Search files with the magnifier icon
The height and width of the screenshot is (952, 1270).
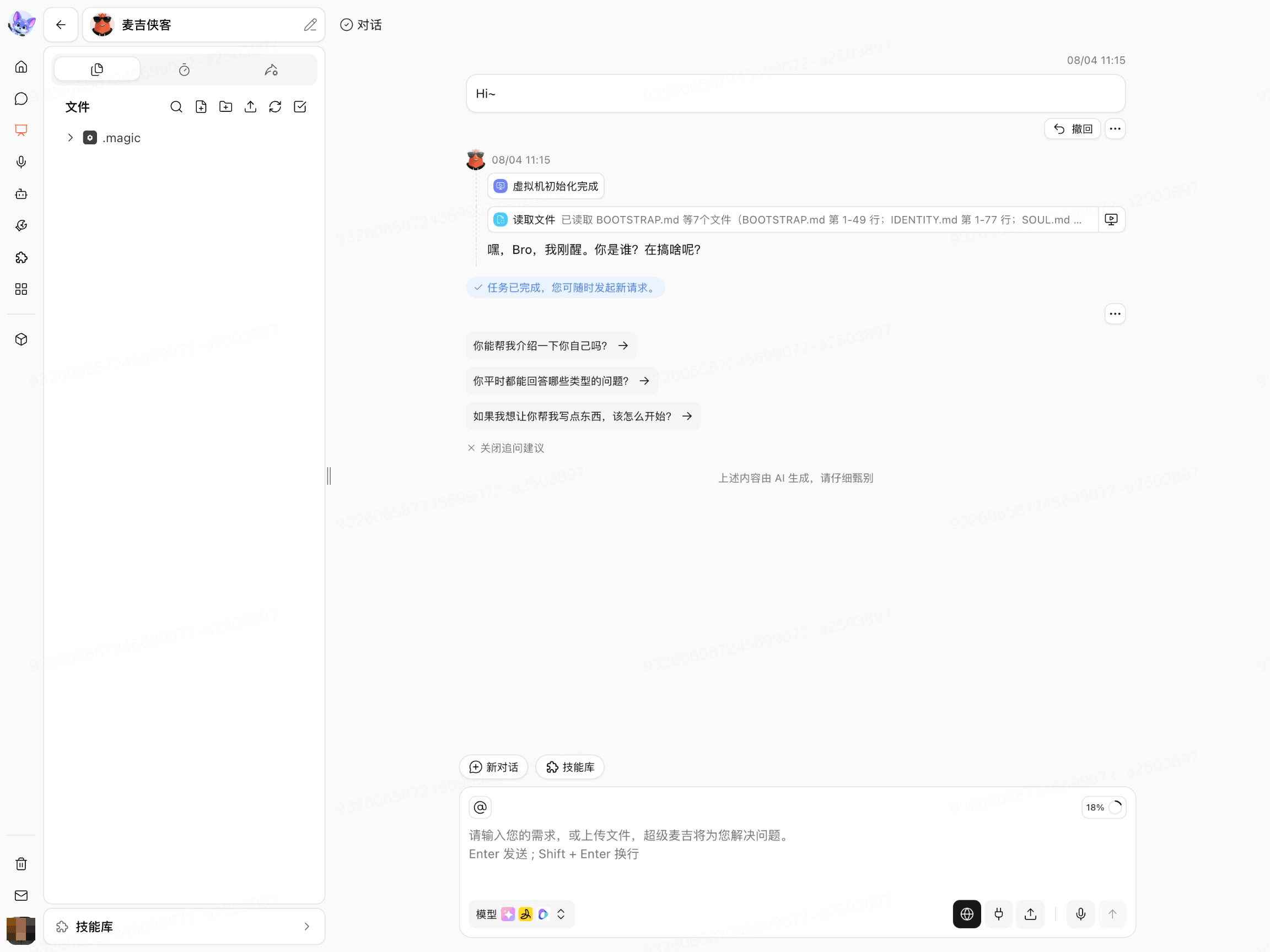176,107
